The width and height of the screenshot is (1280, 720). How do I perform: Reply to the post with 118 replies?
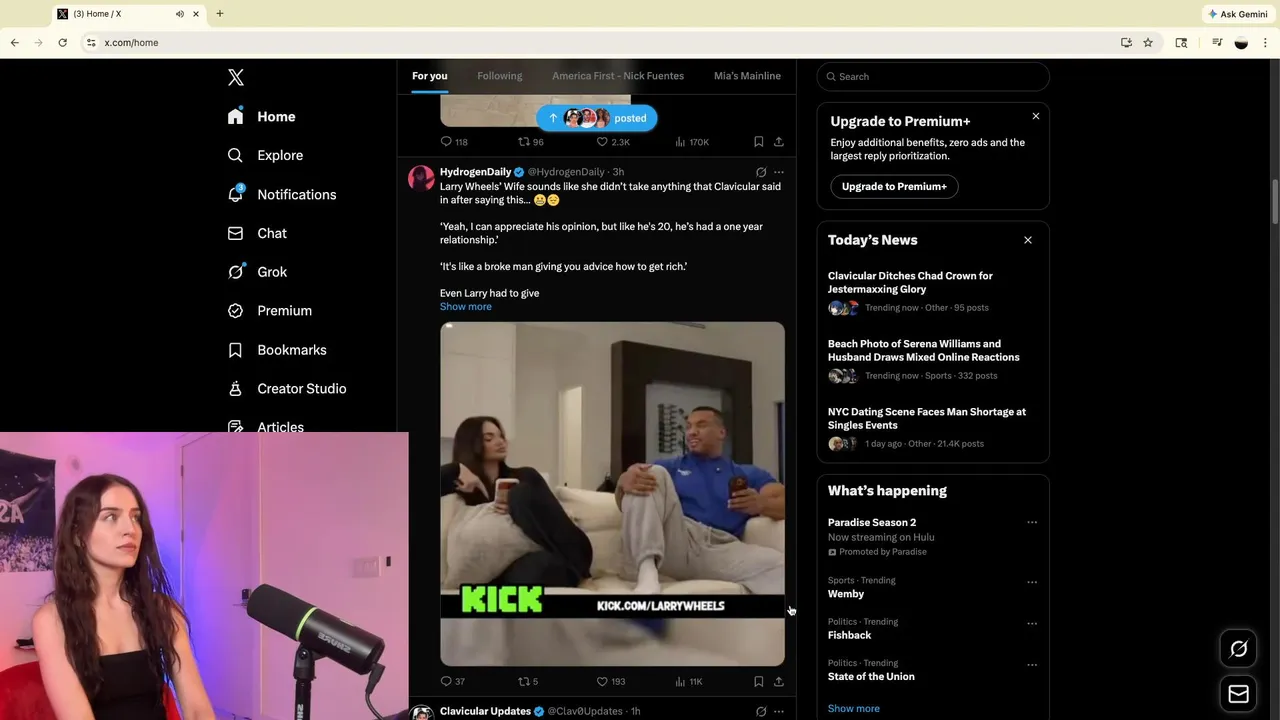454,142
